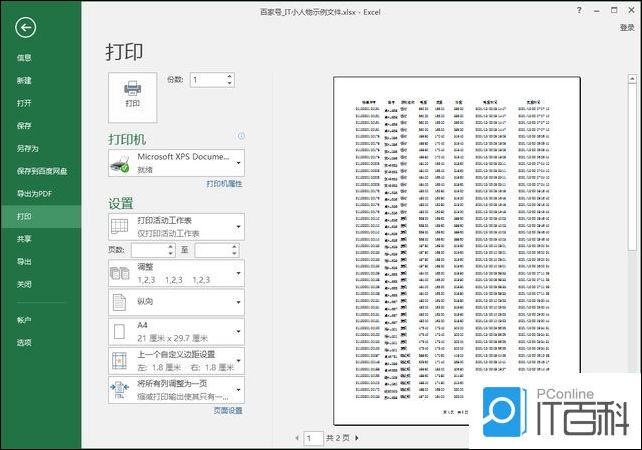Select 导出为PDF in the sidebar
642x450 pixels.
[34, 194]
